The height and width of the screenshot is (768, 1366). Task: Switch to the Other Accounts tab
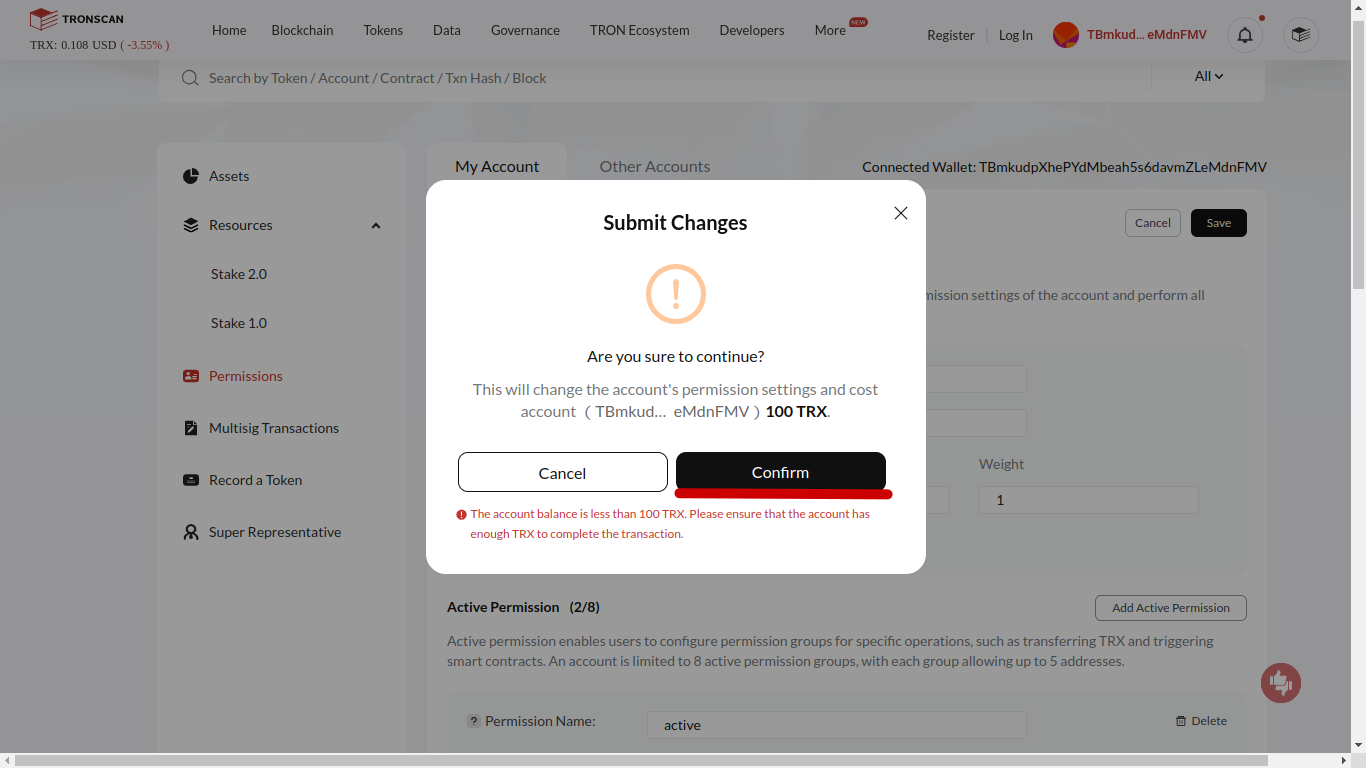[x=655, y=166]
